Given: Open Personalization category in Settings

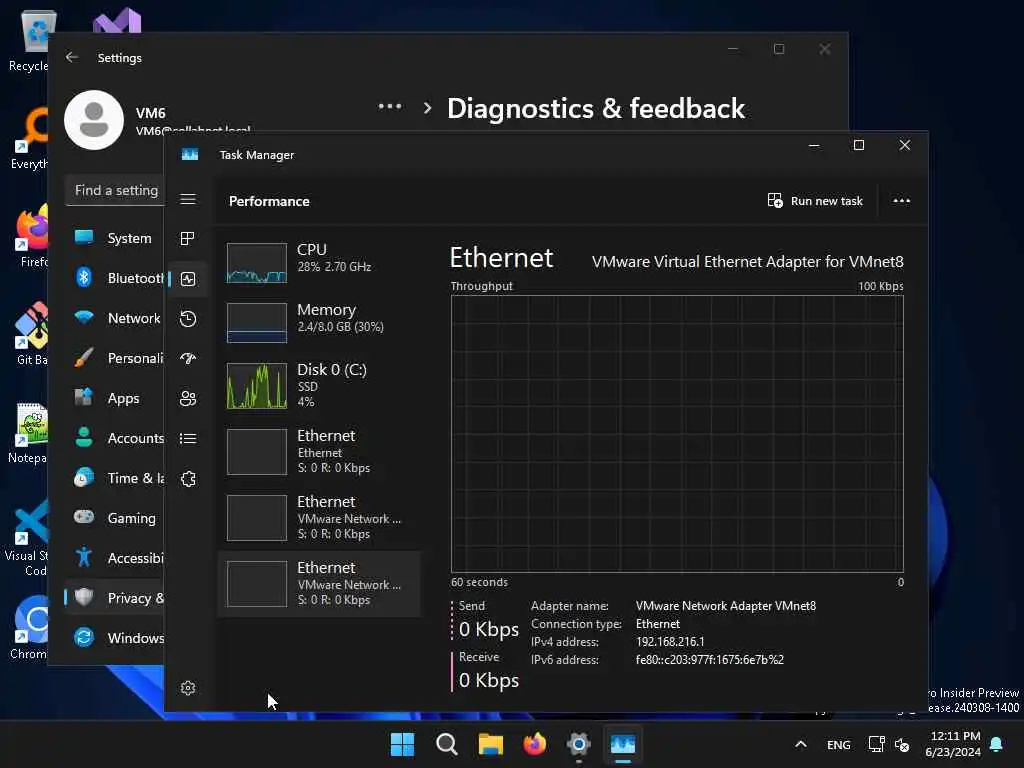Looking at the screenshot, I should click(114, 358).
